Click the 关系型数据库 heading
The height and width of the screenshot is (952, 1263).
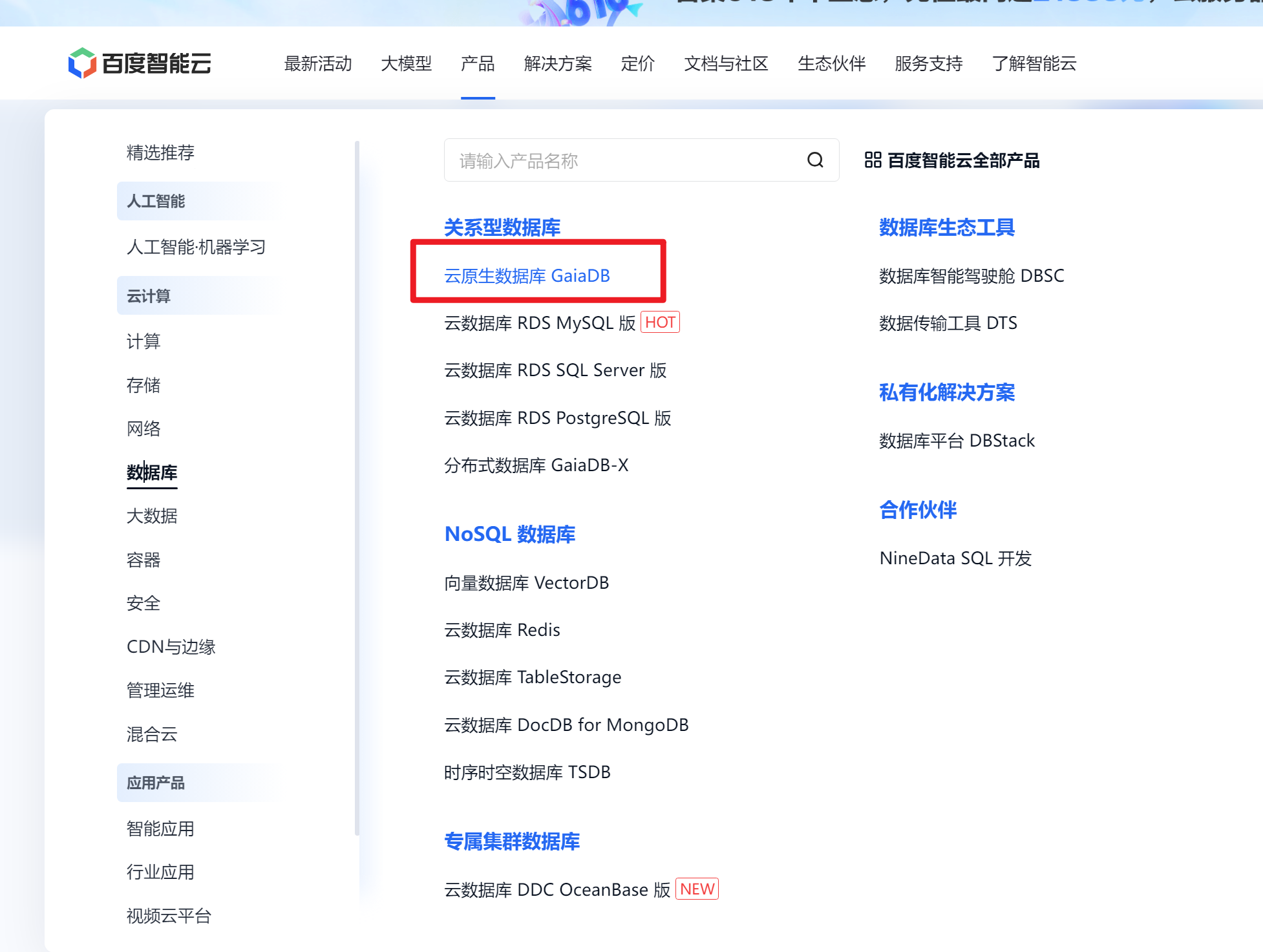[502, 227]
